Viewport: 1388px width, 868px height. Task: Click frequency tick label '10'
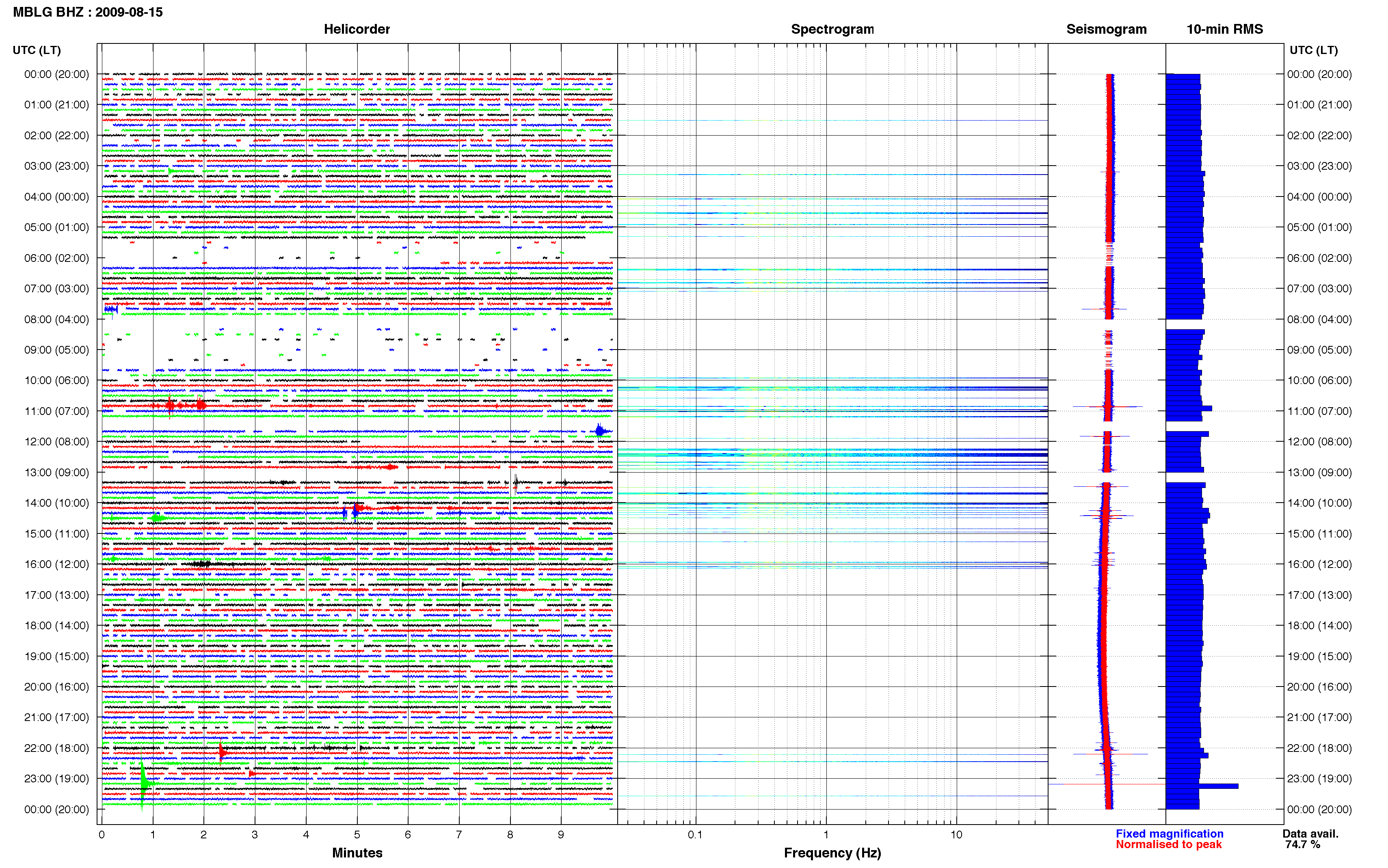tap(956, 835)
